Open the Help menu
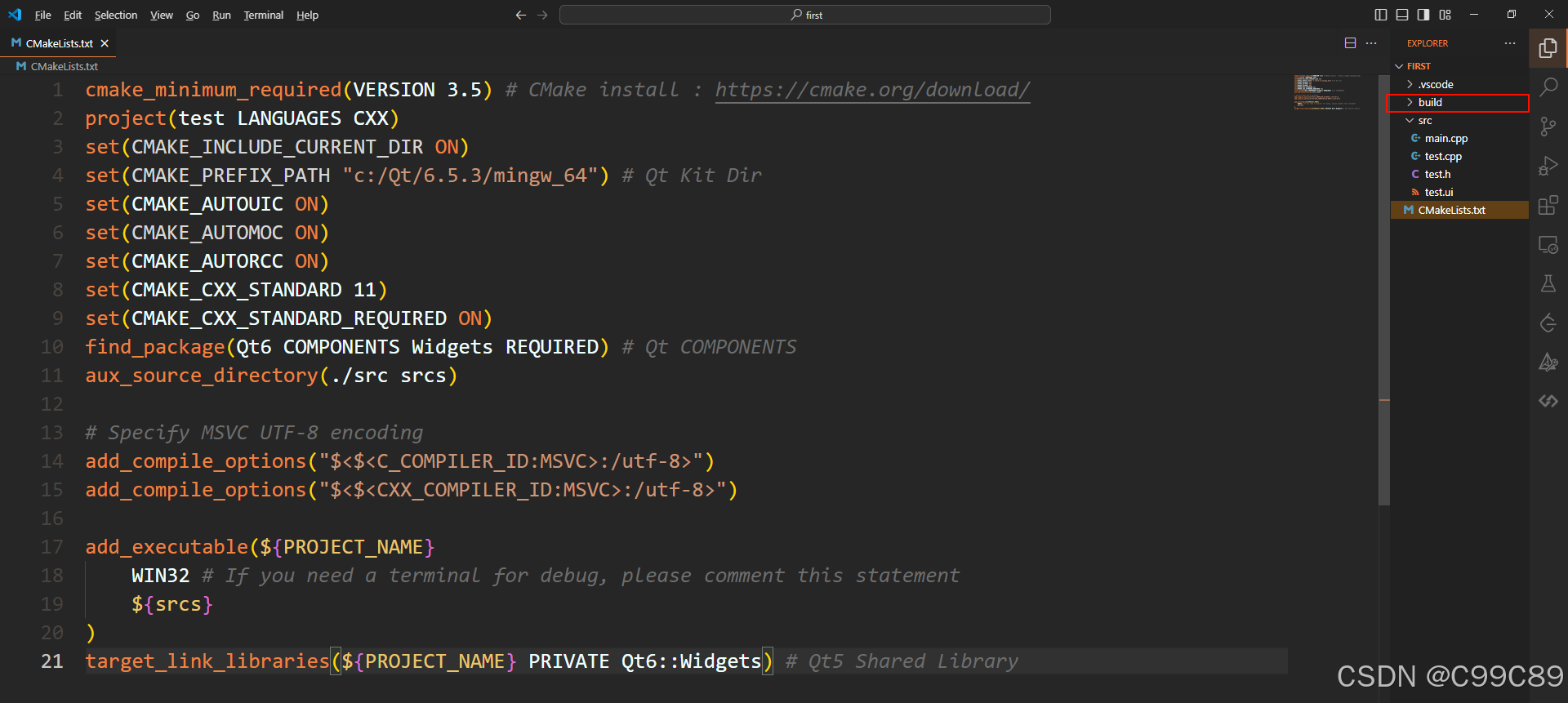This screenshot has height=703, width=1568. click(307, 15)
